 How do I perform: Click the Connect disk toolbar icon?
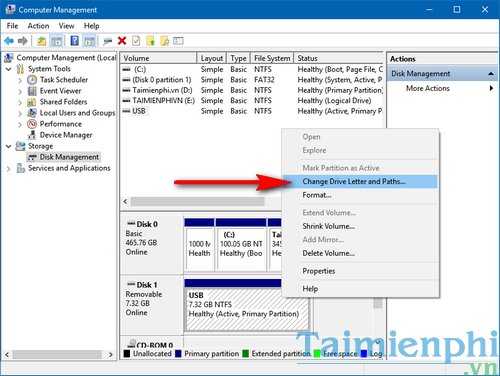point(108,41)
